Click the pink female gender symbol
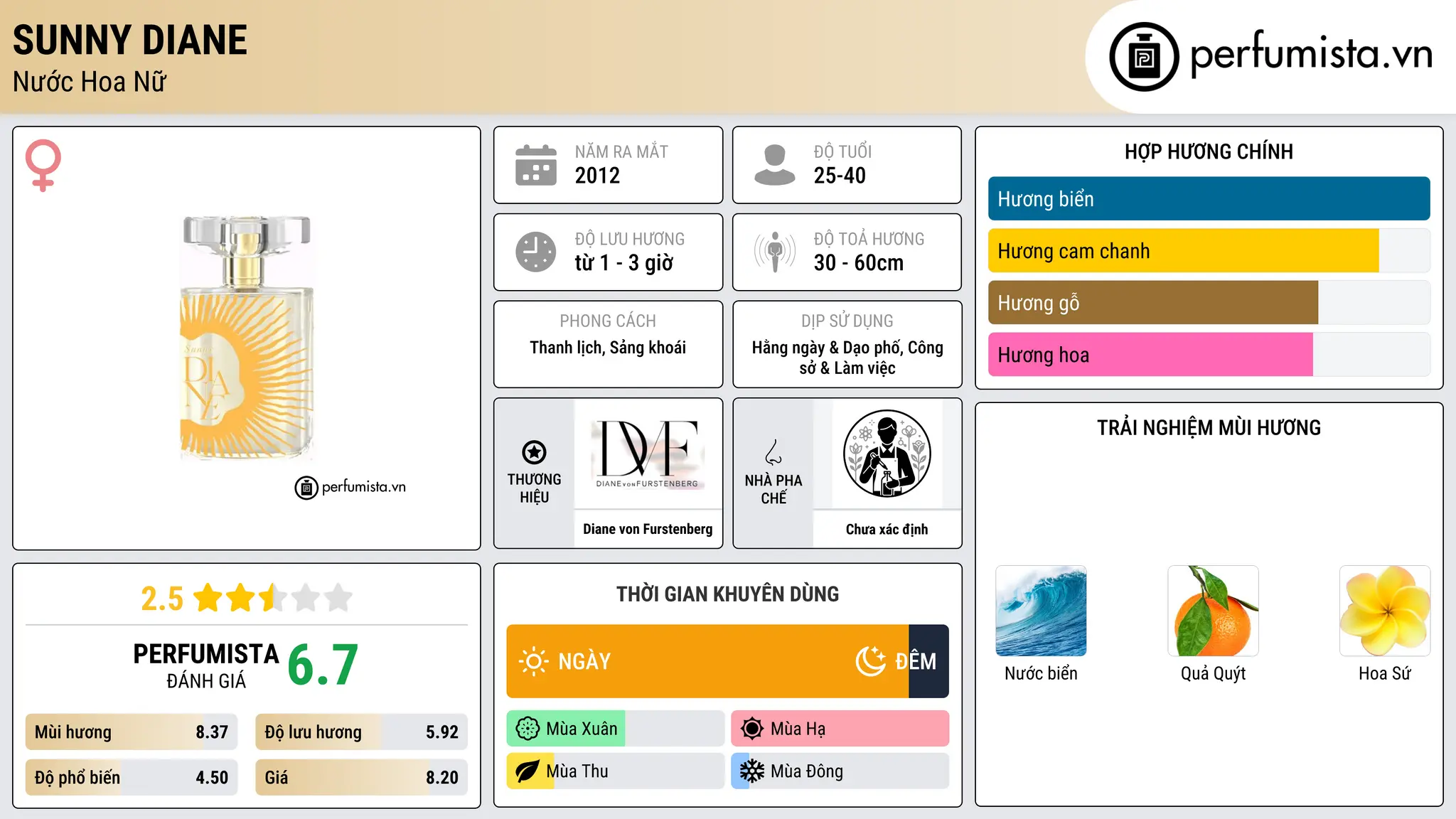 pyautogui.click(x=43, y=166)
